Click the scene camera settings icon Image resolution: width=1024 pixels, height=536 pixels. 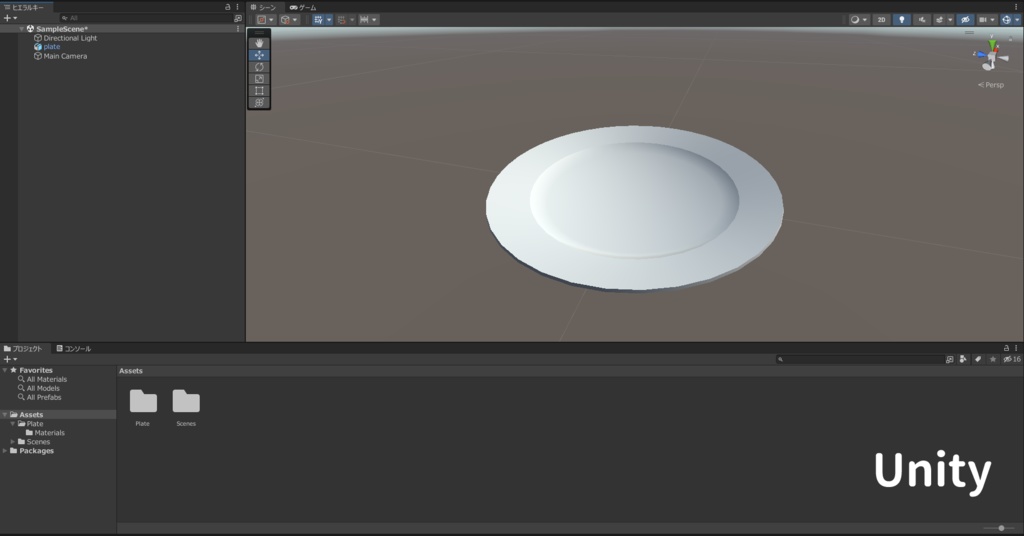click(x=983, y=20)
